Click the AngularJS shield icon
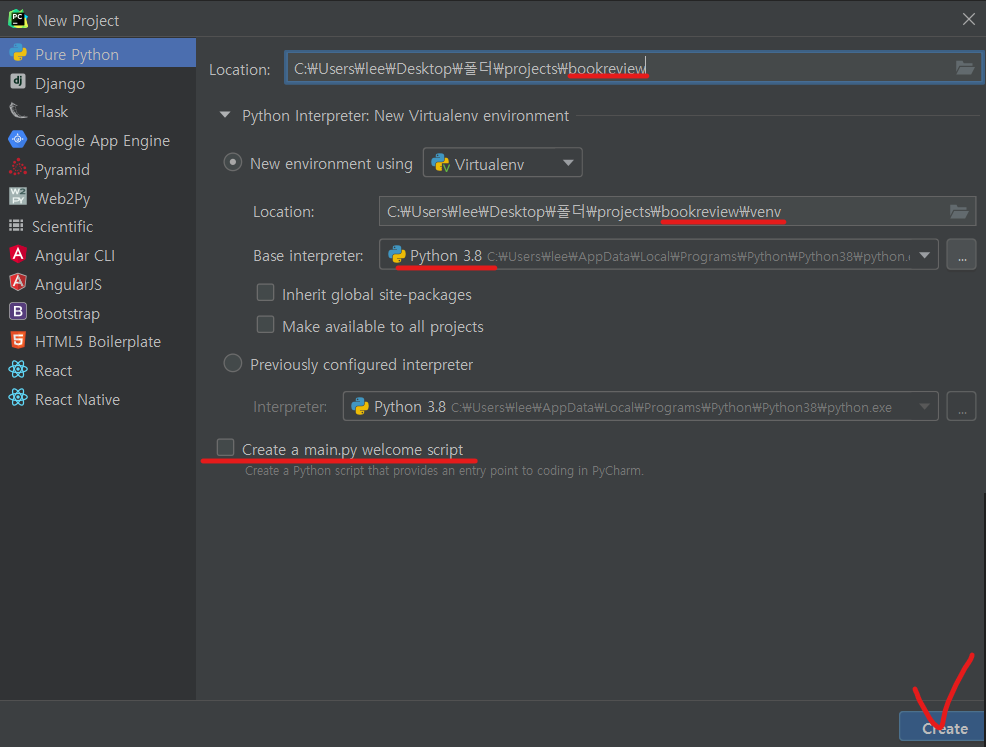The width and height of the screenshot is (986, 747). (x=18, y=283)
